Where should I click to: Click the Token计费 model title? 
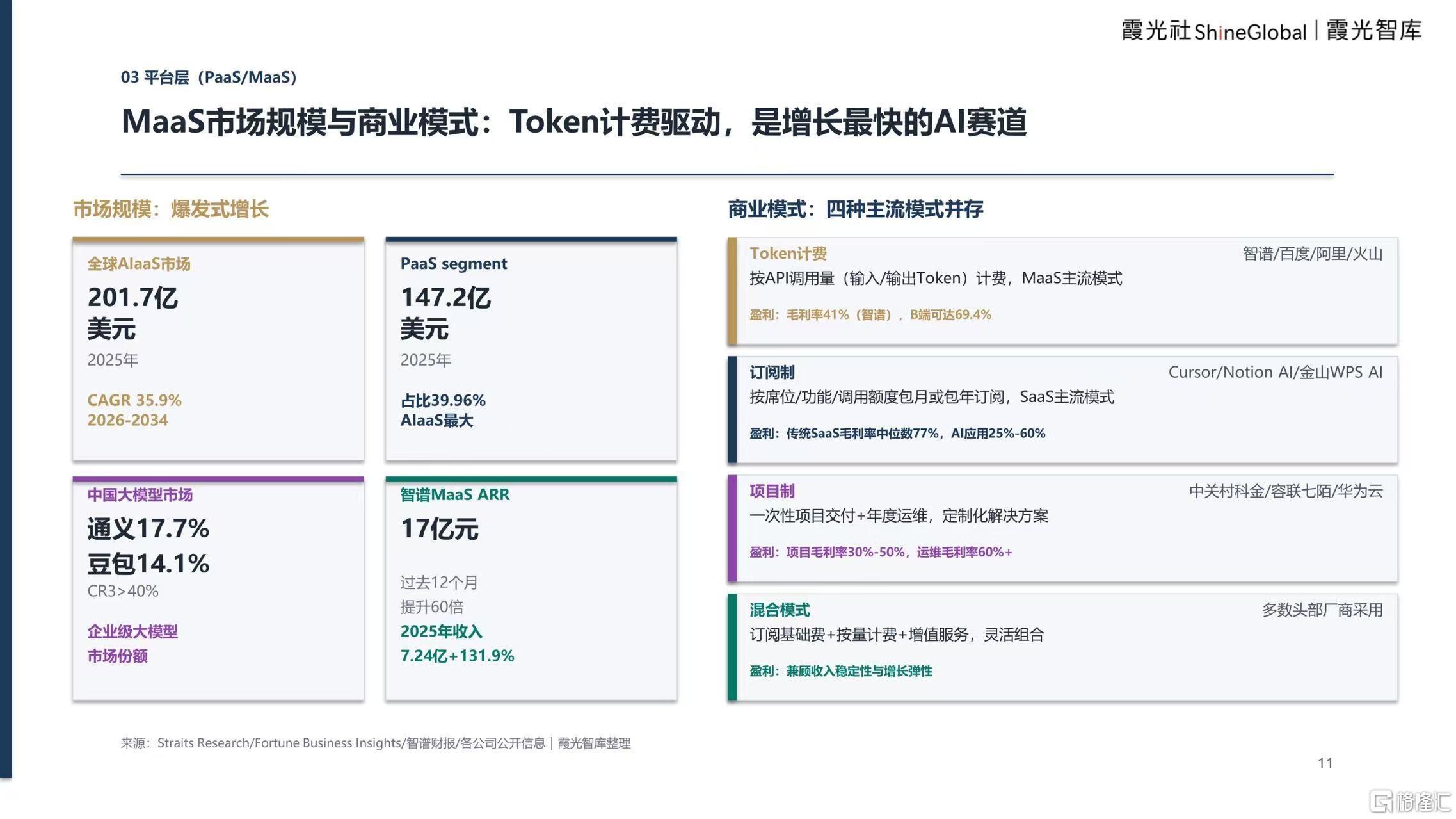click(x=788, y=254)
